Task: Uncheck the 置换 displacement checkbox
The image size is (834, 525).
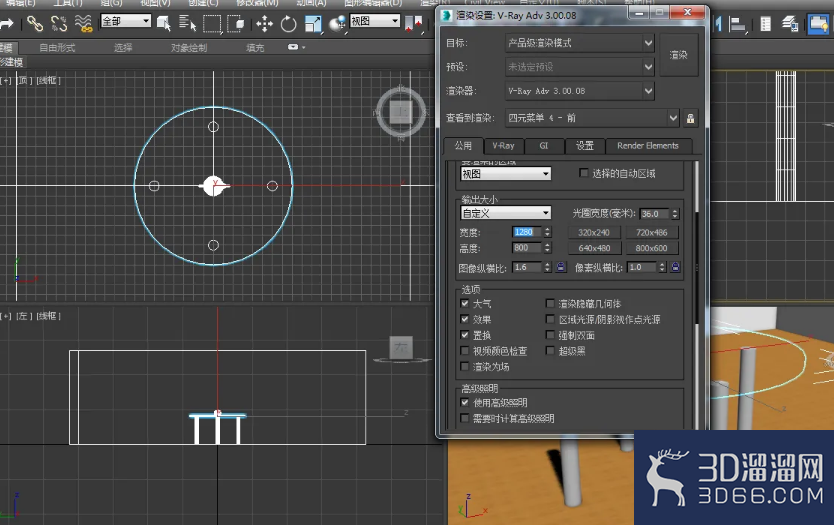Action: [x=465, y=335]
